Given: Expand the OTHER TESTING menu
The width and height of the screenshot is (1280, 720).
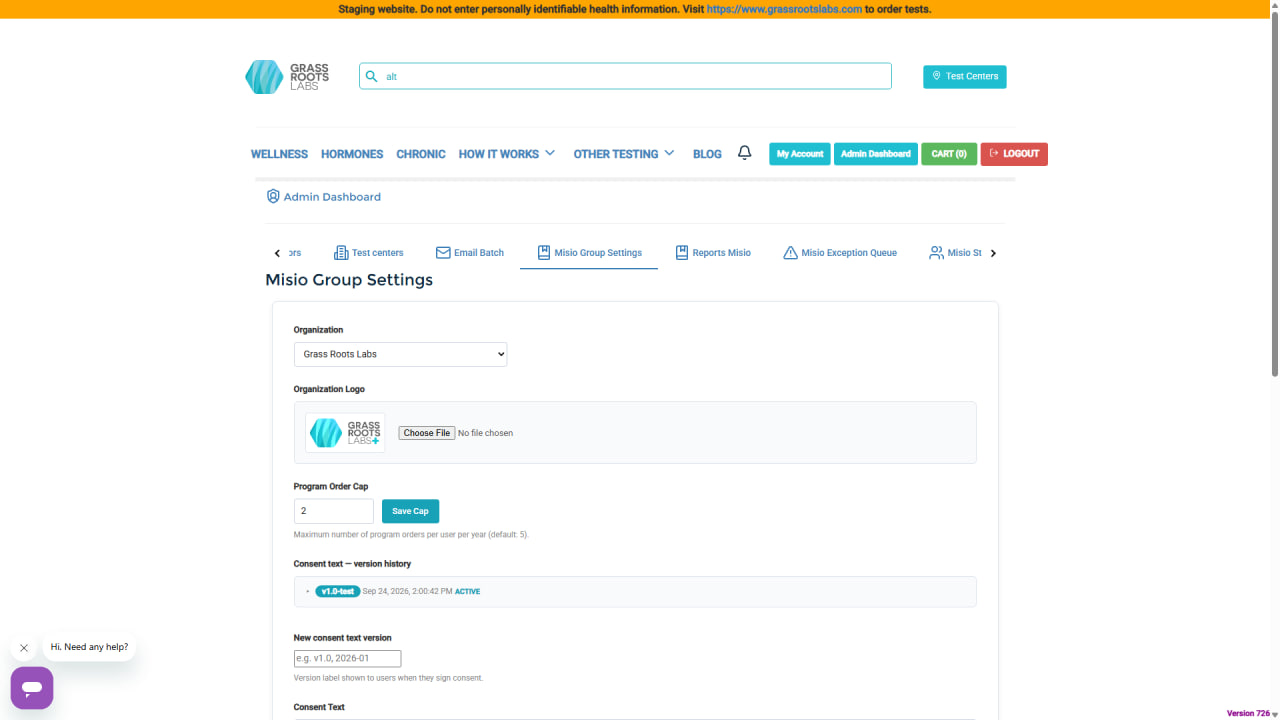Looking at the screenshot, I should tap(624, 154).
